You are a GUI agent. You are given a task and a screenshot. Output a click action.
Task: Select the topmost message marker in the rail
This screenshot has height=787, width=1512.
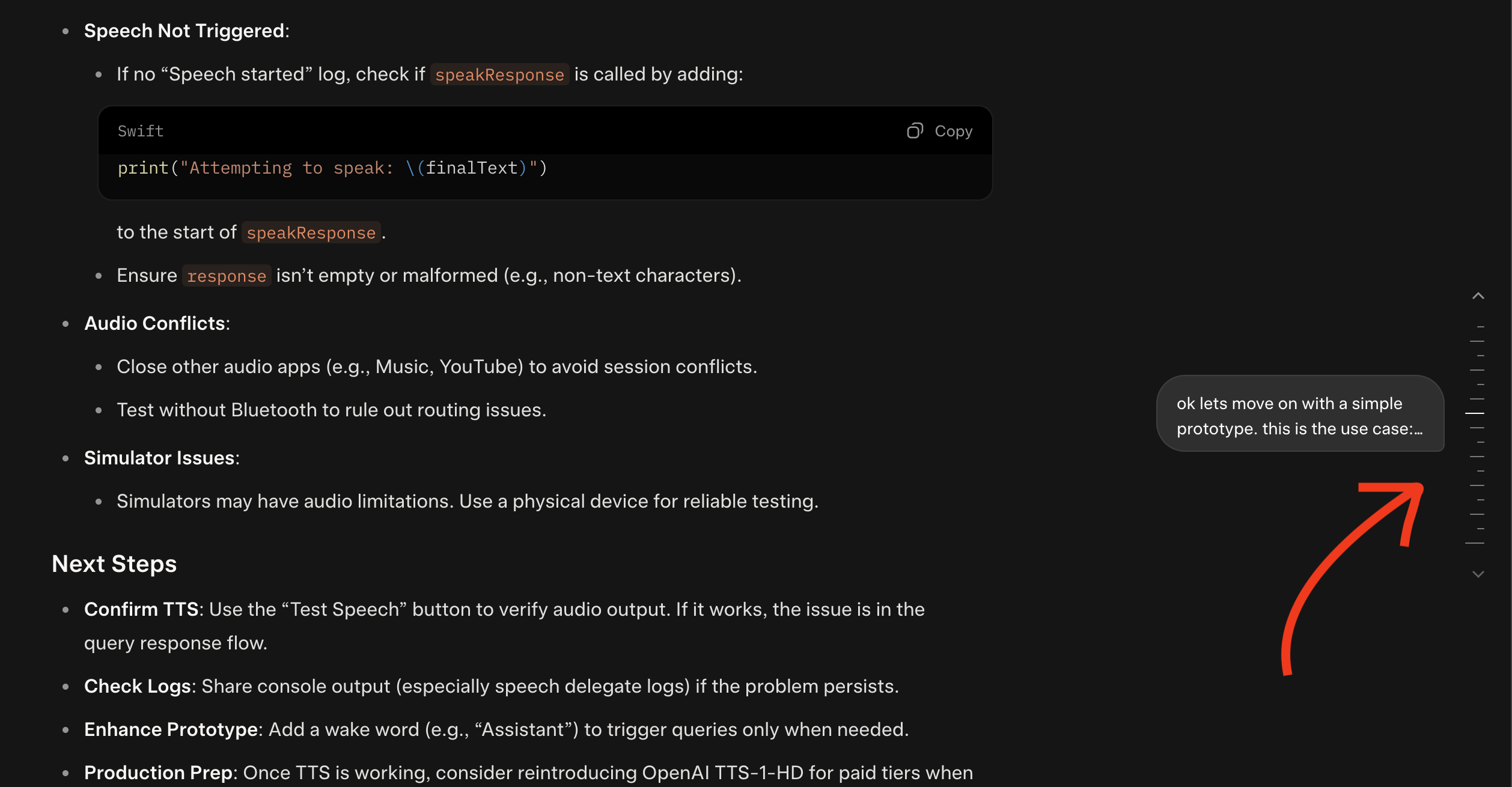[1480, 327]
